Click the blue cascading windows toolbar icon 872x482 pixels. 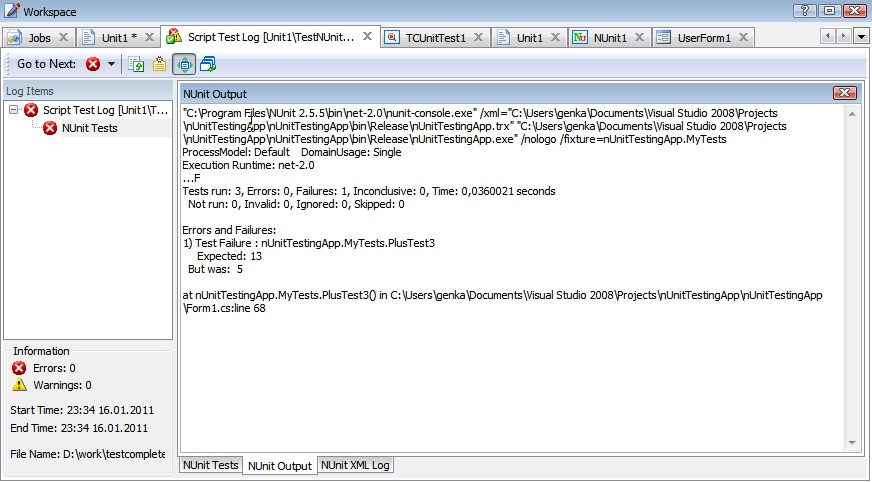(208, 64)
